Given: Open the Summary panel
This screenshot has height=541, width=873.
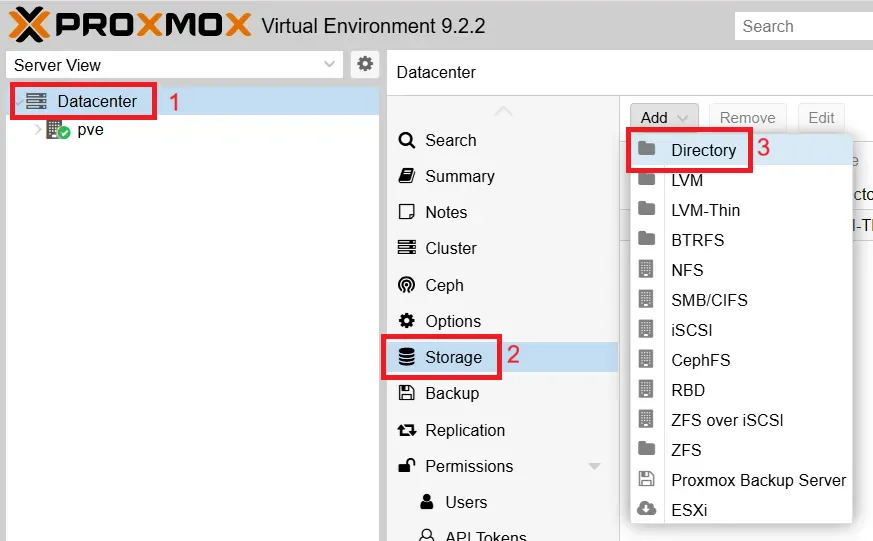Looking at the screenshot, I should [502, 176].
